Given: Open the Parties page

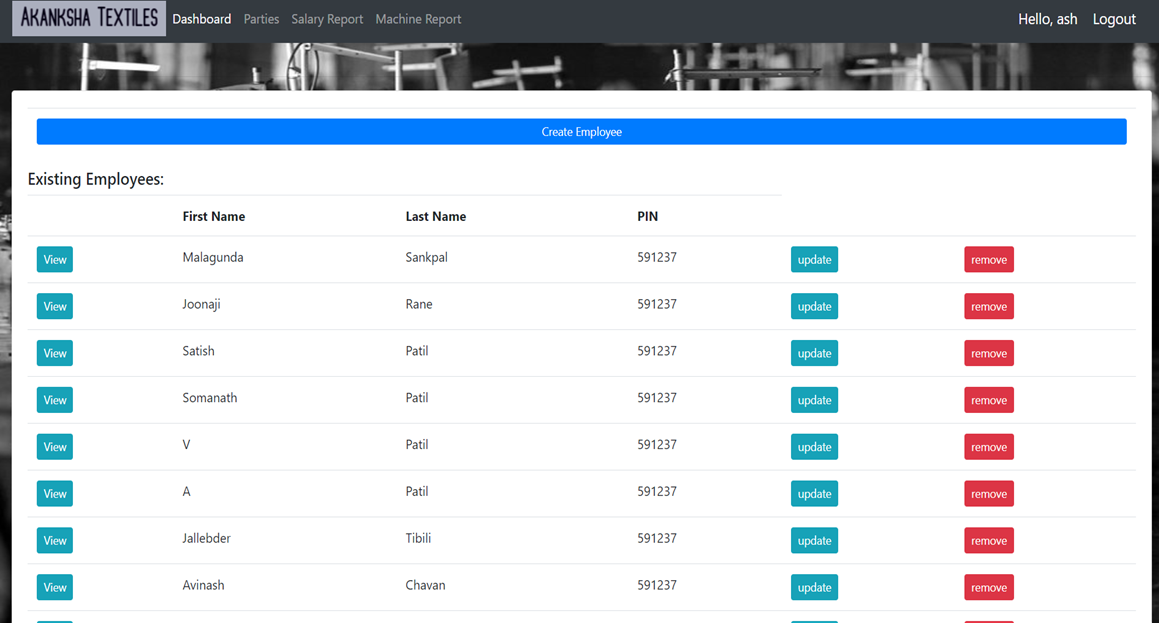Looking at the screenshot, I should point(261,18).
